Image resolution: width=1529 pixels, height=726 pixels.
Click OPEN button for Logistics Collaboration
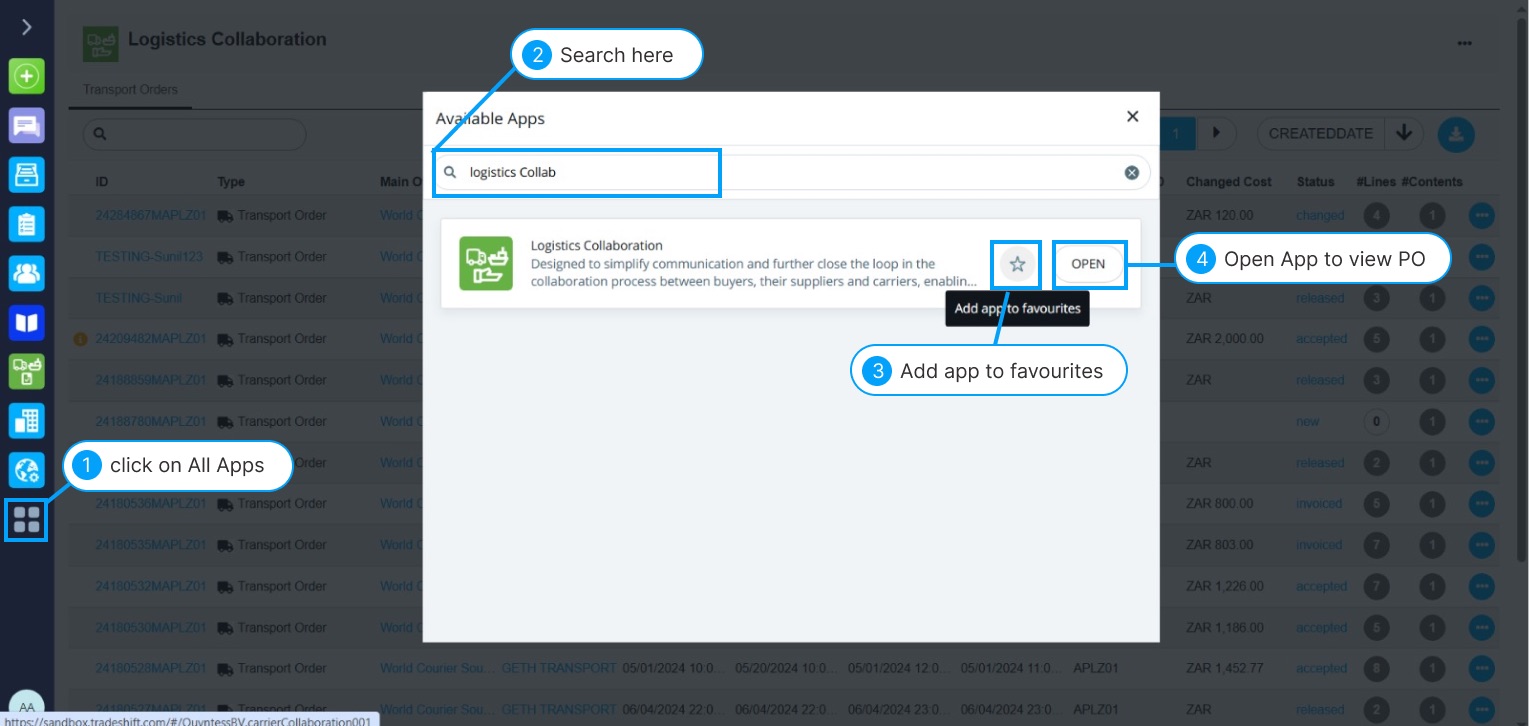click(1088, 264)
